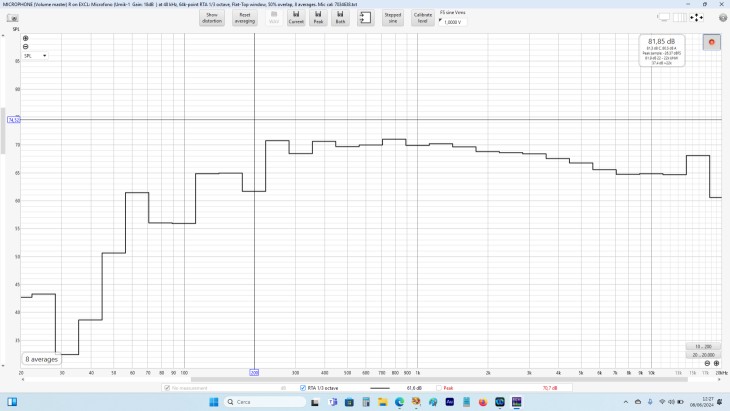The width and height of the screenshot is (730, 411).
Task: Open Microsoft Edge from the taskbar
Action: (x=399, y=402)
